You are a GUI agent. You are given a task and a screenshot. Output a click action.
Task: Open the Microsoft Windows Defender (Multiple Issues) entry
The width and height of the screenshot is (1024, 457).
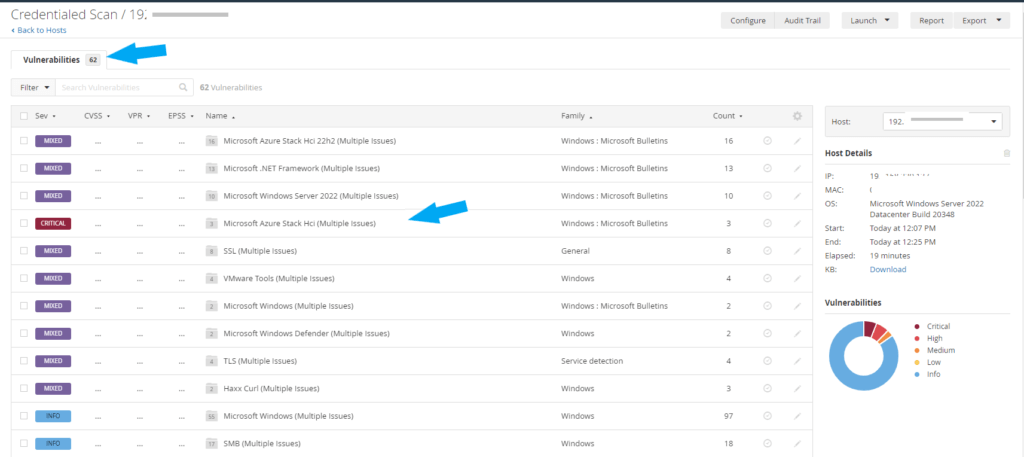click(306, 334)
